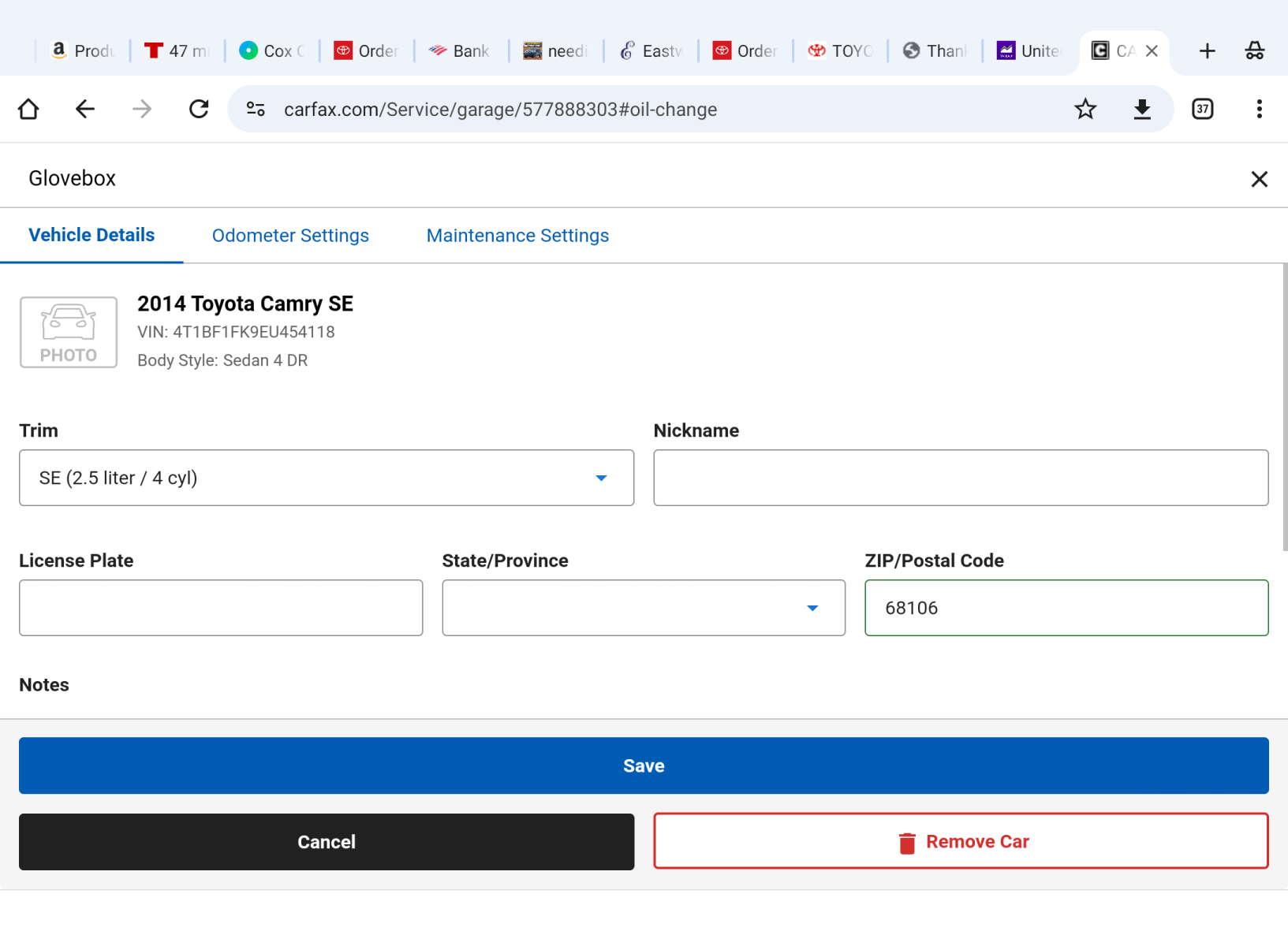The image size is (1288, 946).
Task: Click the site settings icon in address bar
Action: 256,109
